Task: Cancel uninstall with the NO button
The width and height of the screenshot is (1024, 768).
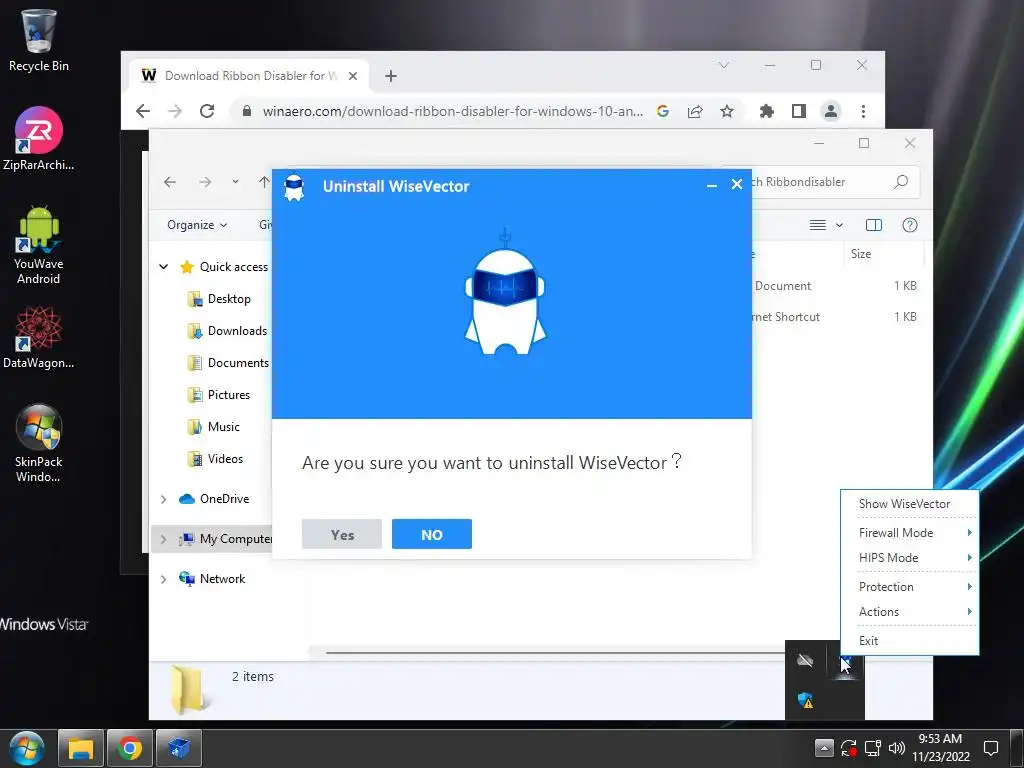Action: coord(432,534)
